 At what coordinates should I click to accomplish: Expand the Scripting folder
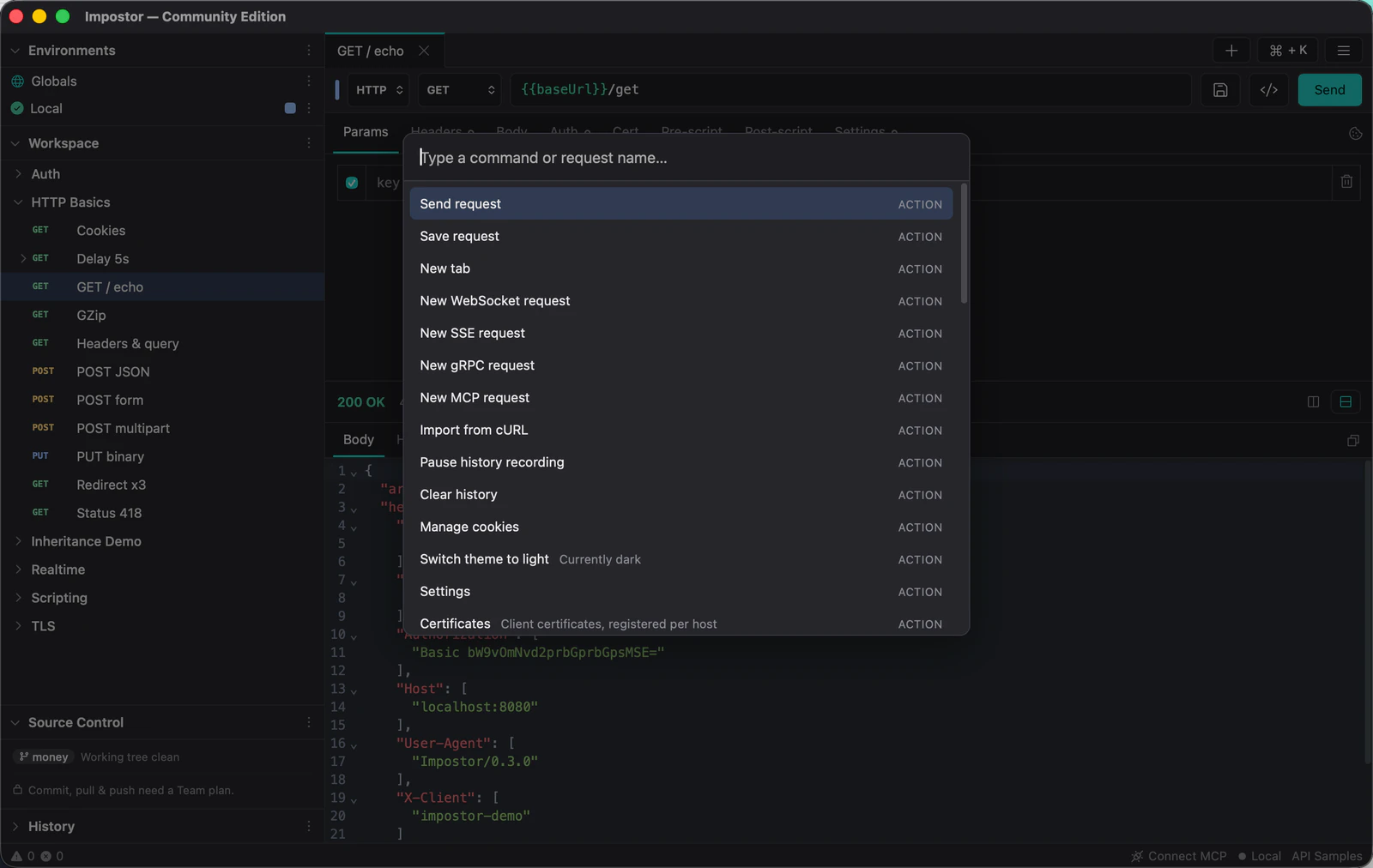18,598
